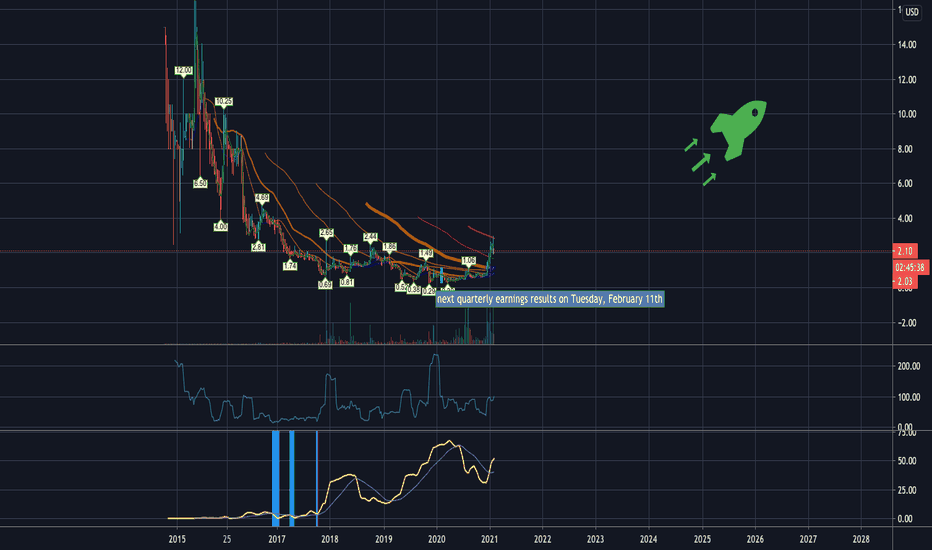
Task: Click the 4.00 pivot low label
Action: click(221, 227)
